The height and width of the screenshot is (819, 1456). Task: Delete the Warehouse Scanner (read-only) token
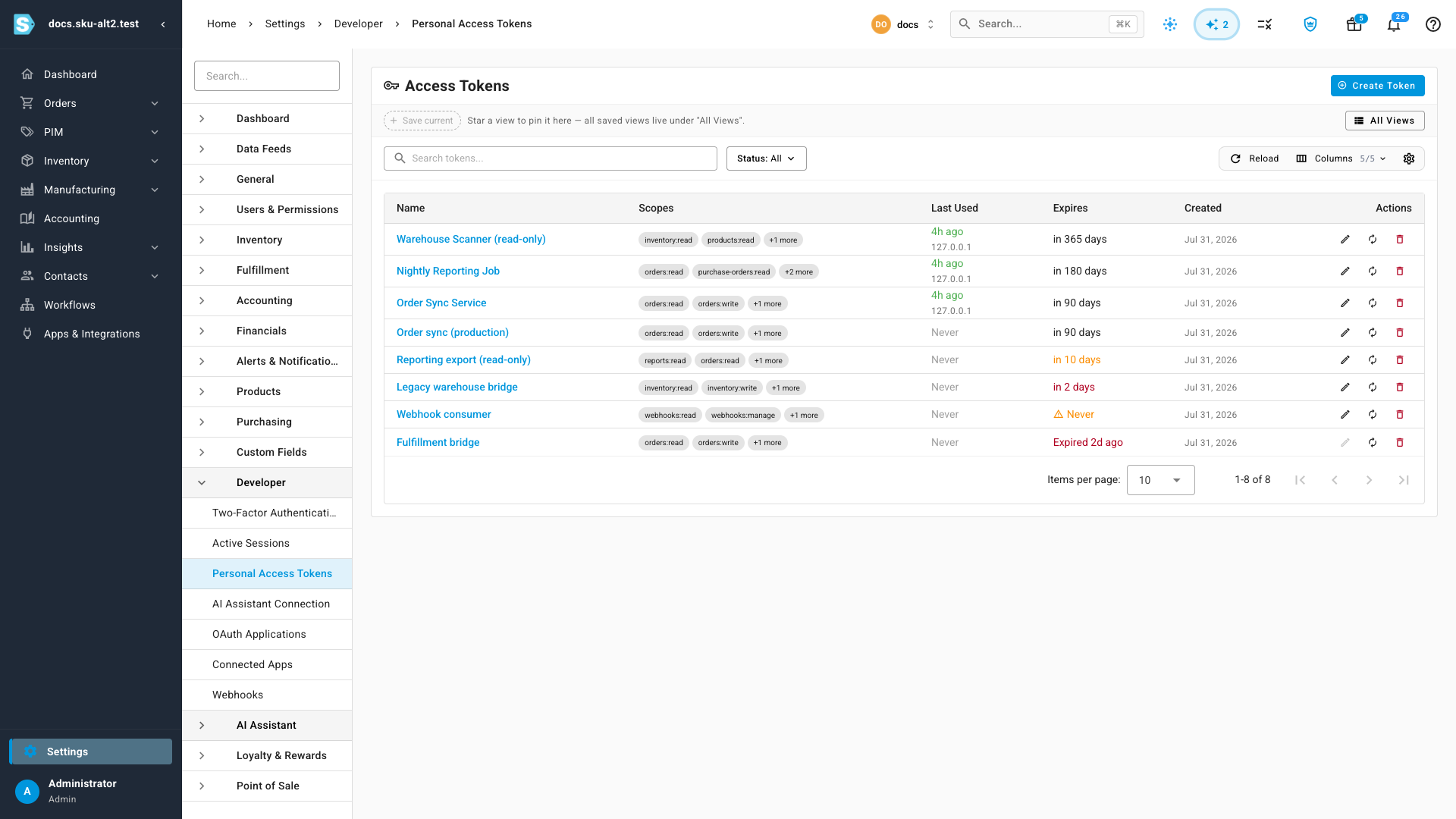(1400, 240)
